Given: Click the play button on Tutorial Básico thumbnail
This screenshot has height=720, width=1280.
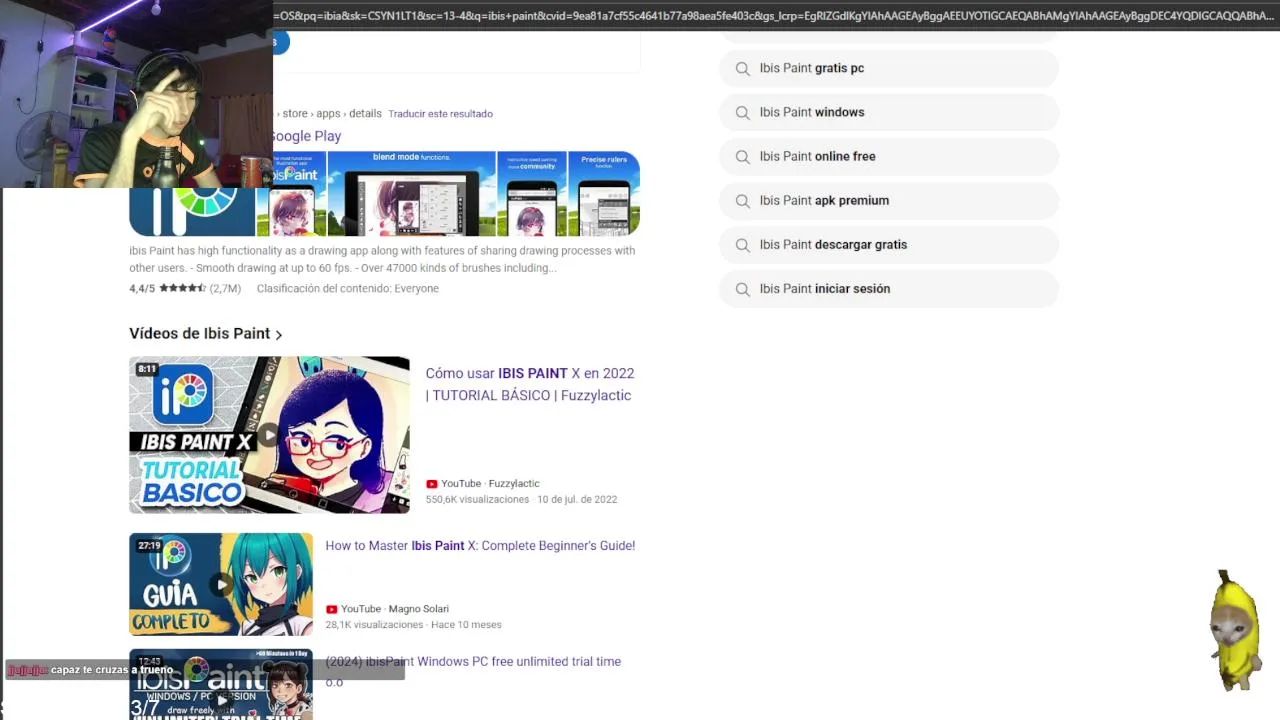Looking at the screenshot, I should pyautogui.click(x=269, y=436).
